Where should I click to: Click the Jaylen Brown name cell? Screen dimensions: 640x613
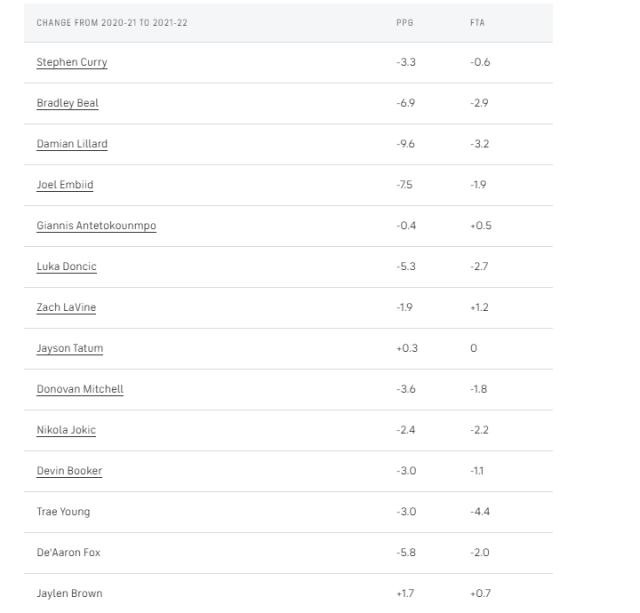click(69, 594)
